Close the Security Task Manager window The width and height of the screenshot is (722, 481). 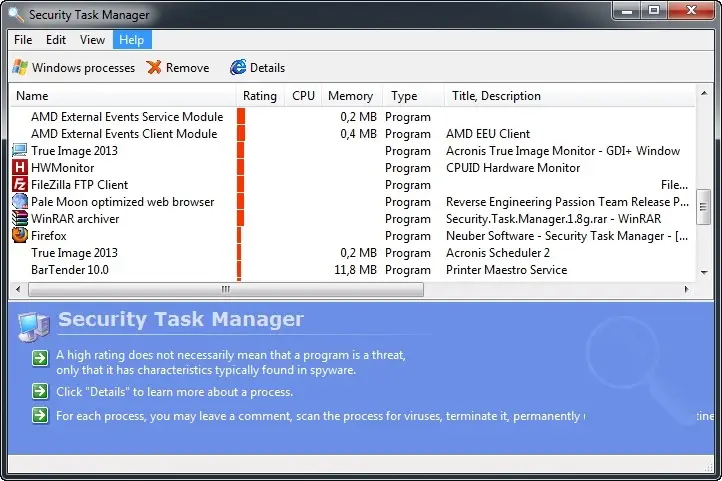pyautogui.click(x=691, y=11)
